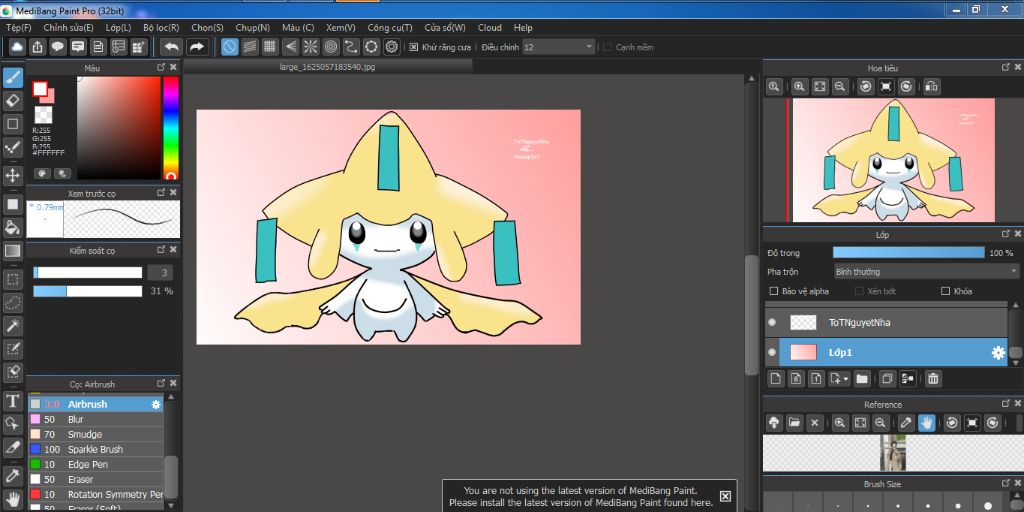Select the Move tool
1024x512 pixels.
(x=12, y=175)
